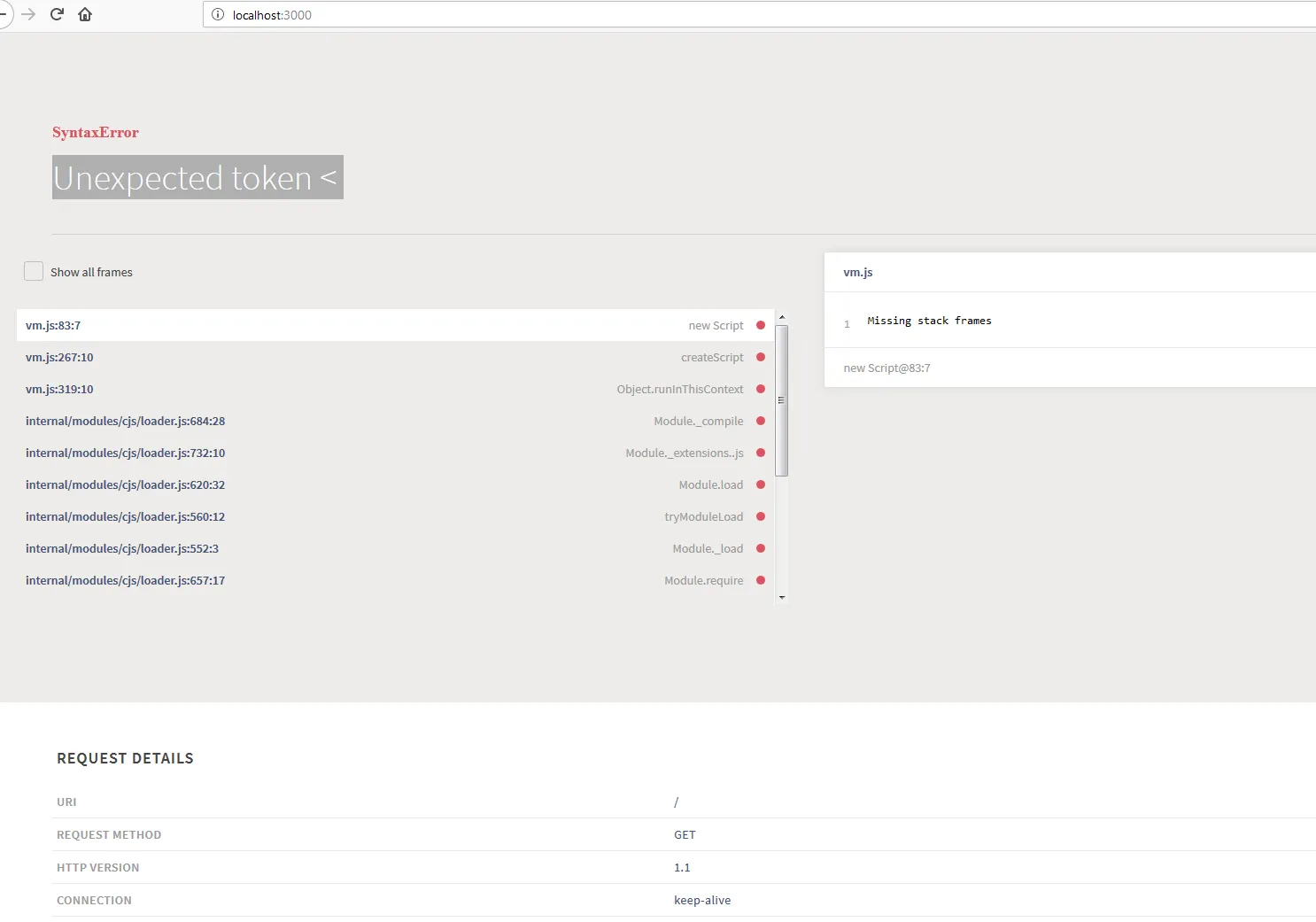Go to the browser home page

(x=85, y=14)
